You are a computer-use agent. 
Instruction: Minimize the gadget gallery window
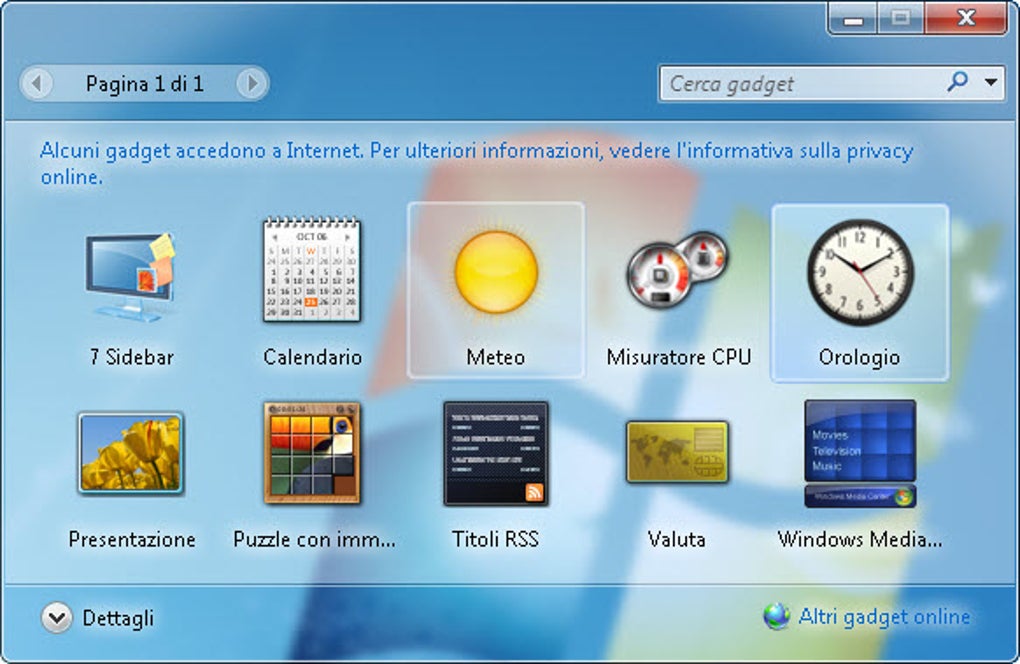click(x=853, y=18)
